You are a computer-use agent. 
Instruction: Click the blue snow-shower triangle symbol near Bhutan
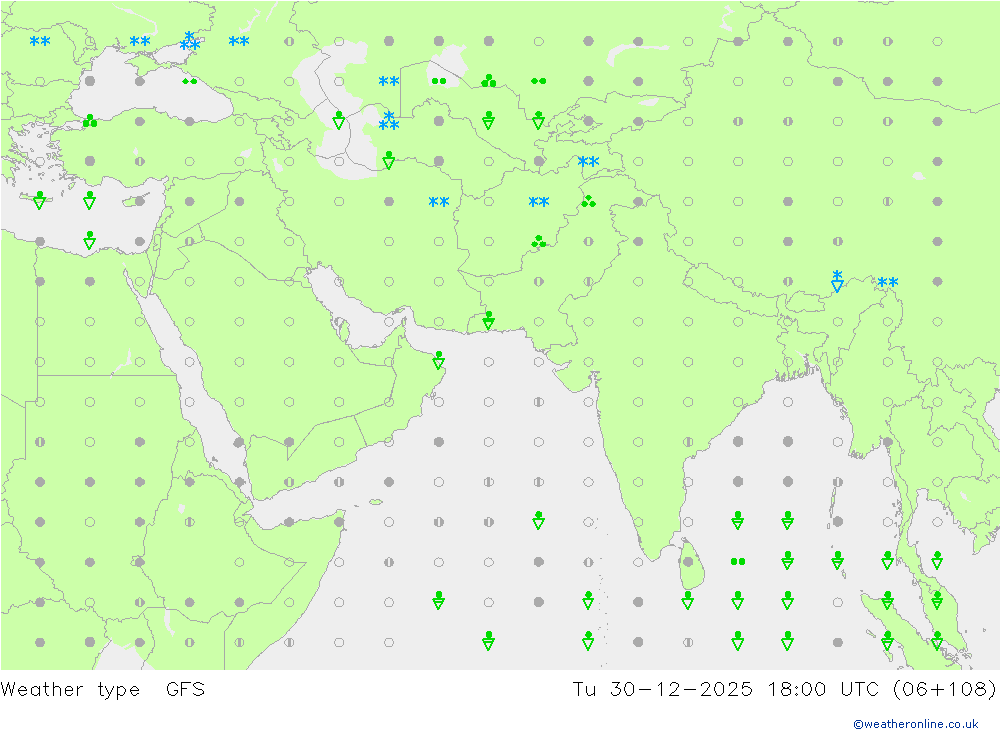[x=837, y=281]
